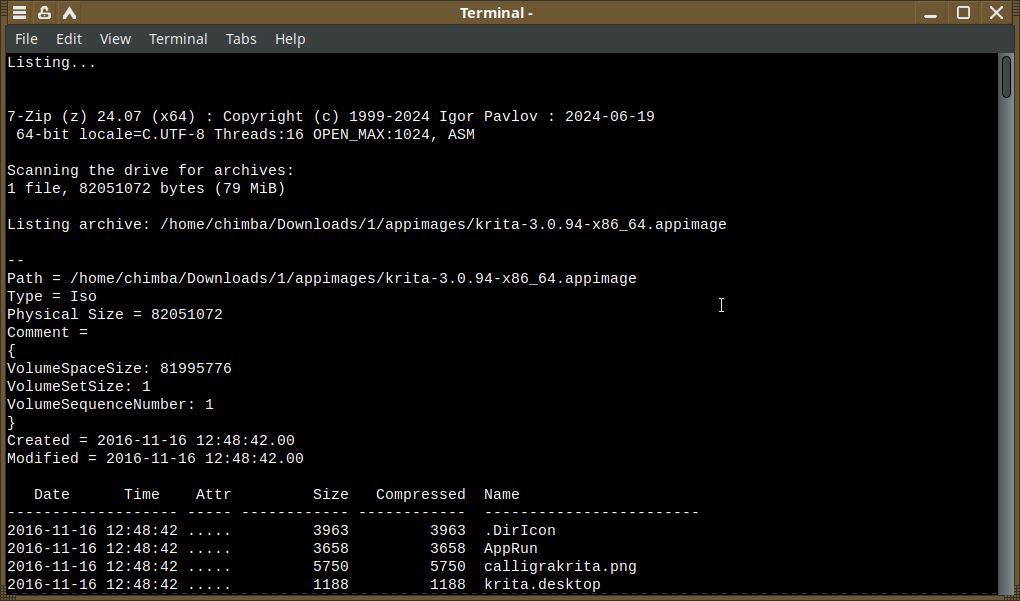Click the vertical scrollbar thumb
The image size is (1020, 601).
[x=1006, y=77]
